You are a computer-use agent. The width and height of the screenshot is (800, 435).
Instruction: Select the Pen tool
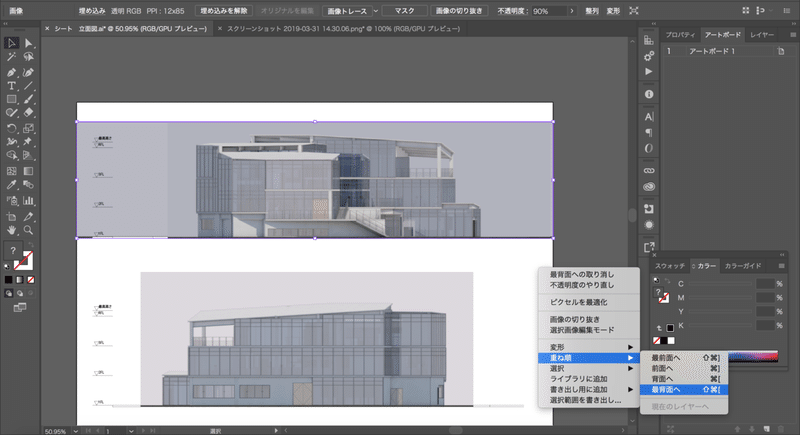pos(11,72)
